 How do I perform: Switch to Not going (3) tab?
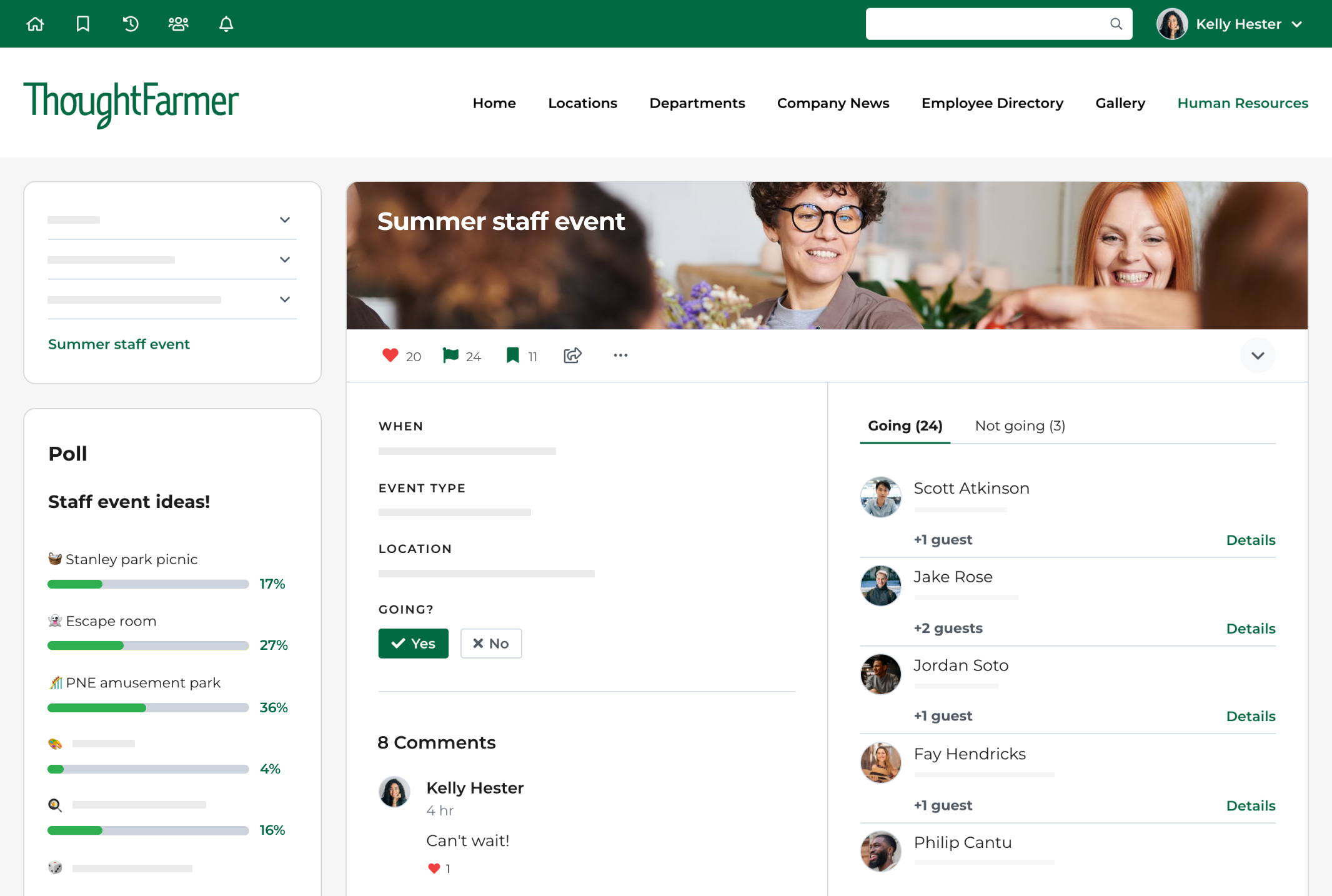click(x=1020, y=426)
